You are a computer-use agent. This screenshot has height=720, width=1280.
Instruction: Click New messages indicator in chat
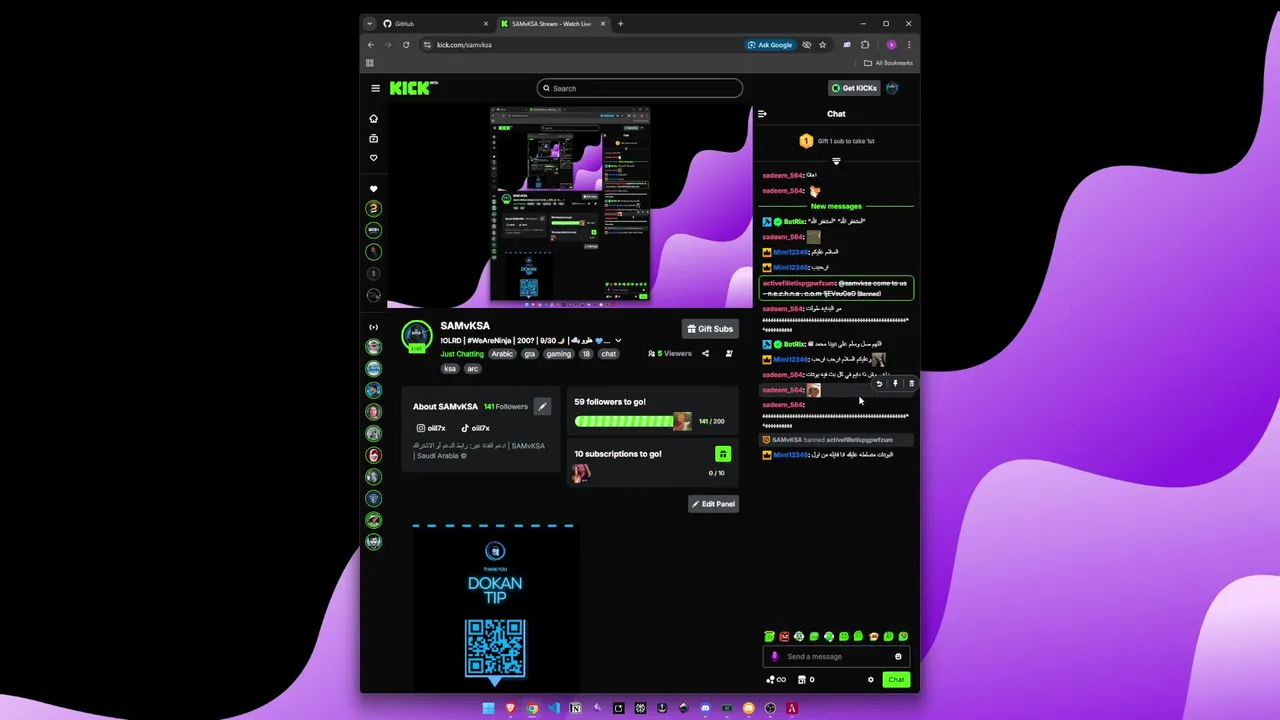click(x=836, y=206)
